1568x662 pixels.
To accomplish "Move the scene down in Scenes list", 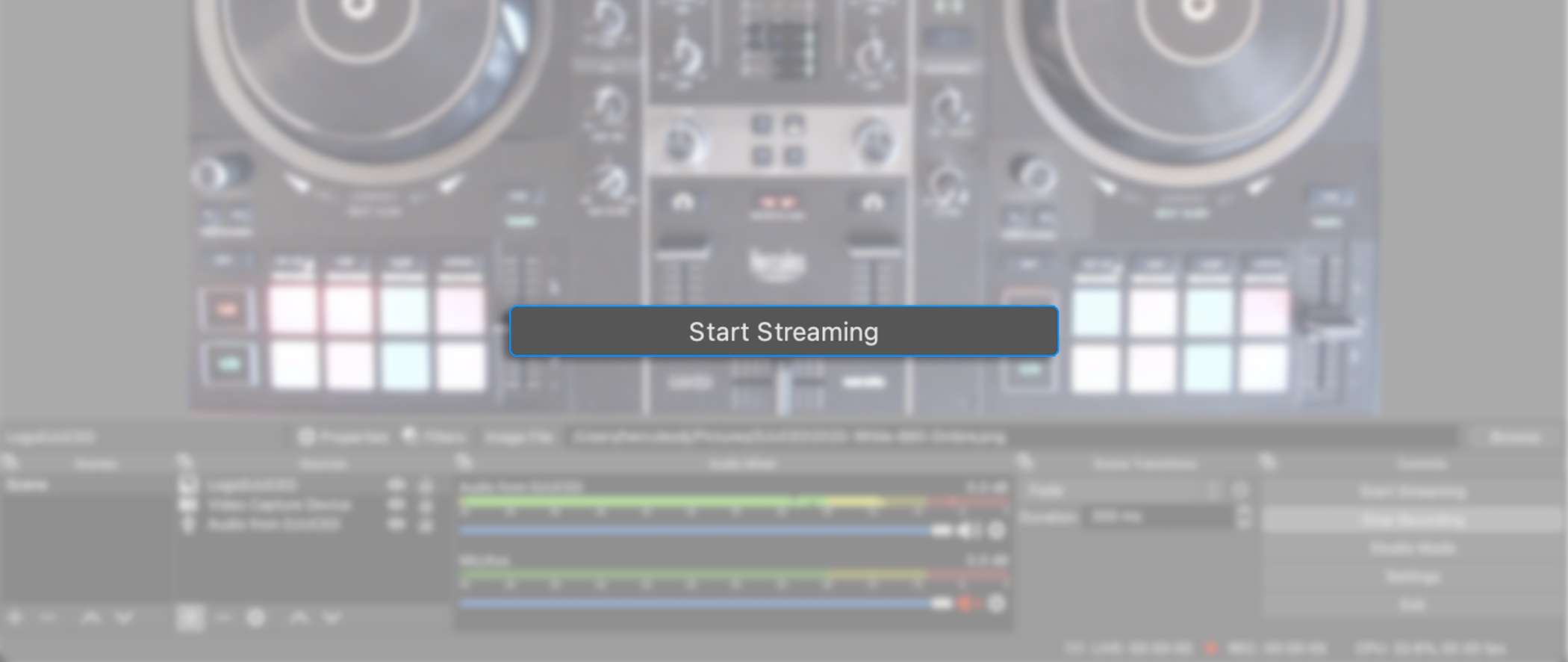I will [124, 618].
